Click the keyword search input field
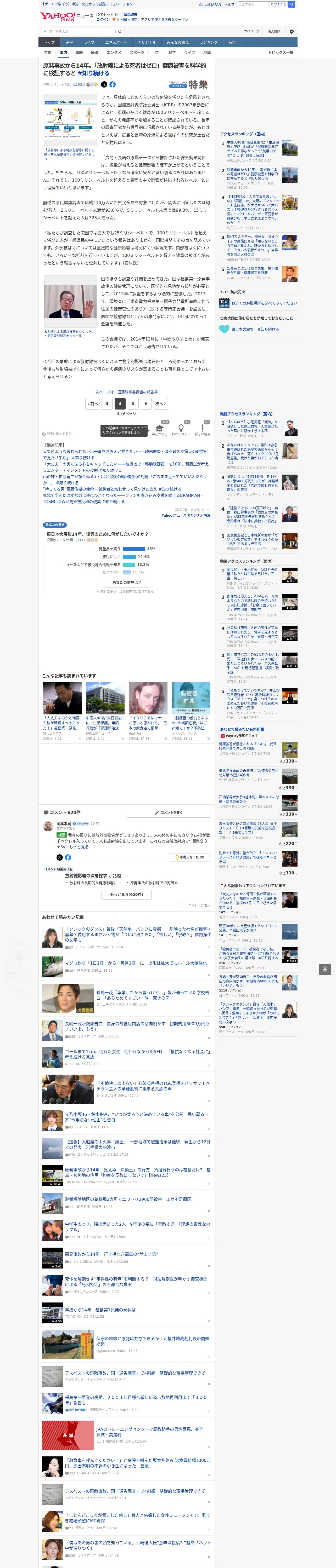336x1568 pixels. coord(79,32)
